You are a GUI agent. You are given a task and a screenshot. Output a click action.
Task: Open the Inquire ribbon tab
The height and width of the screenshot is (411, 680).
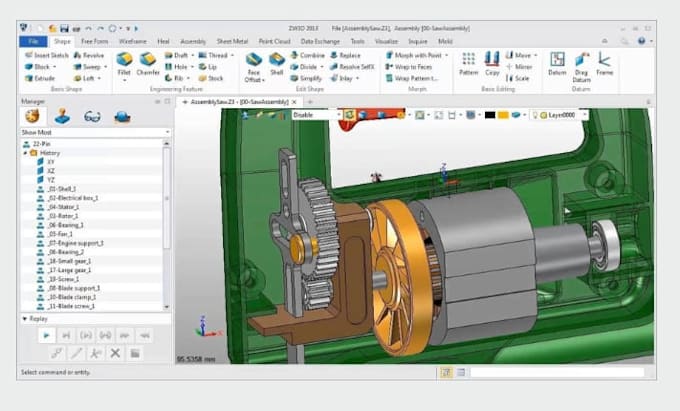[418, 41]
